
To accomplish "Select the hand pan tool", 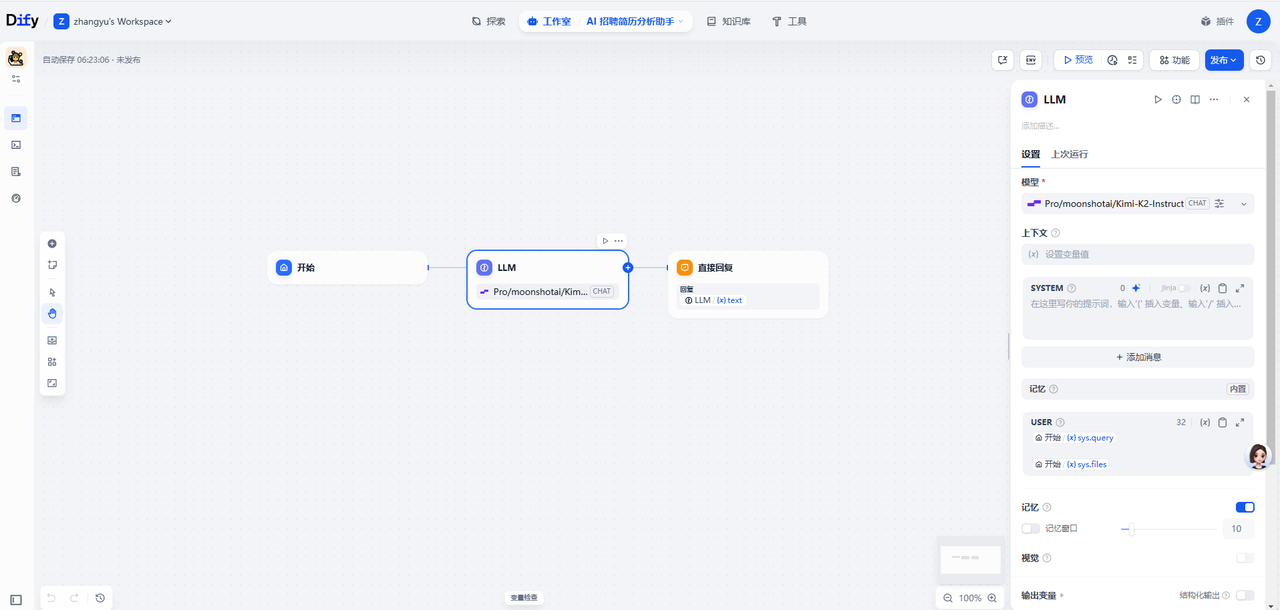I will pos(52,314).
